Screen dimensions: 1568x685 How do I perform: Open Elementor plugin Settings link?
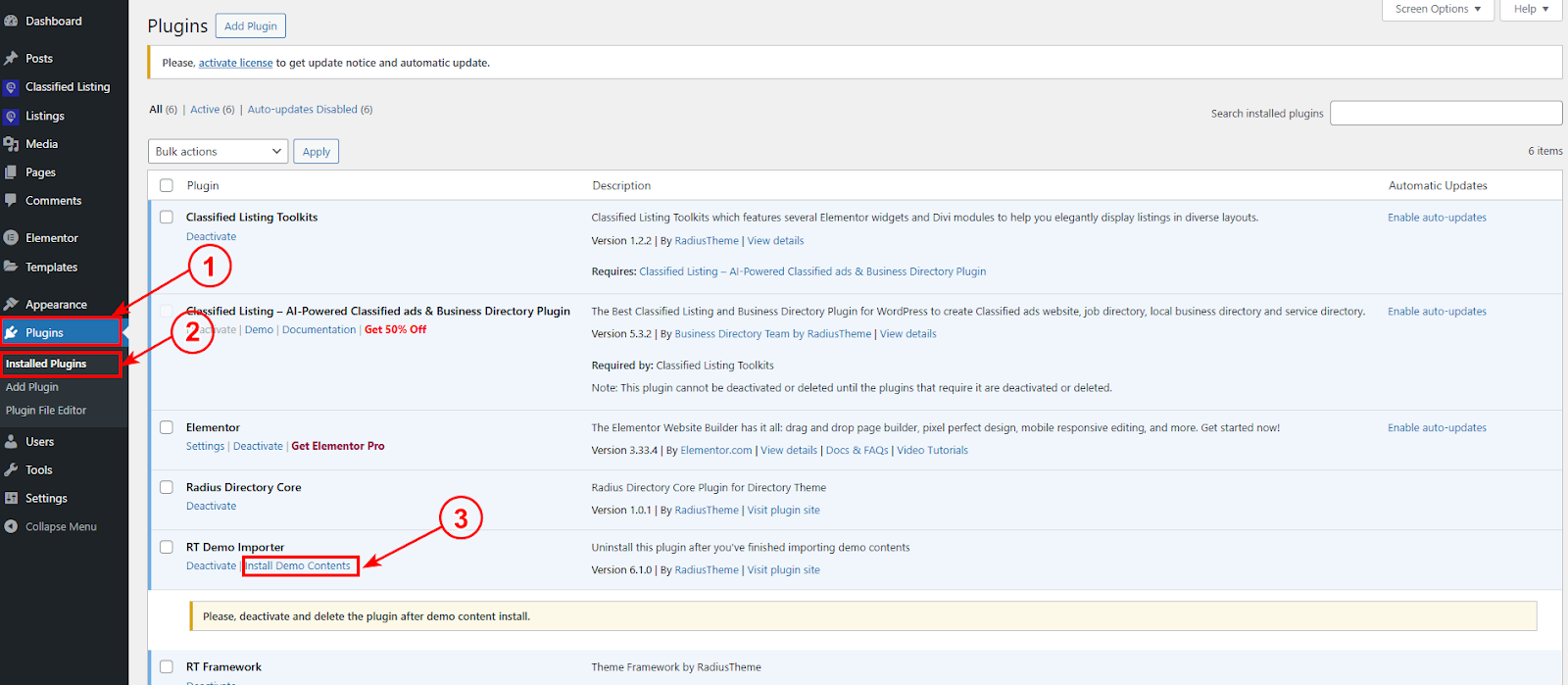pos(205,446)
